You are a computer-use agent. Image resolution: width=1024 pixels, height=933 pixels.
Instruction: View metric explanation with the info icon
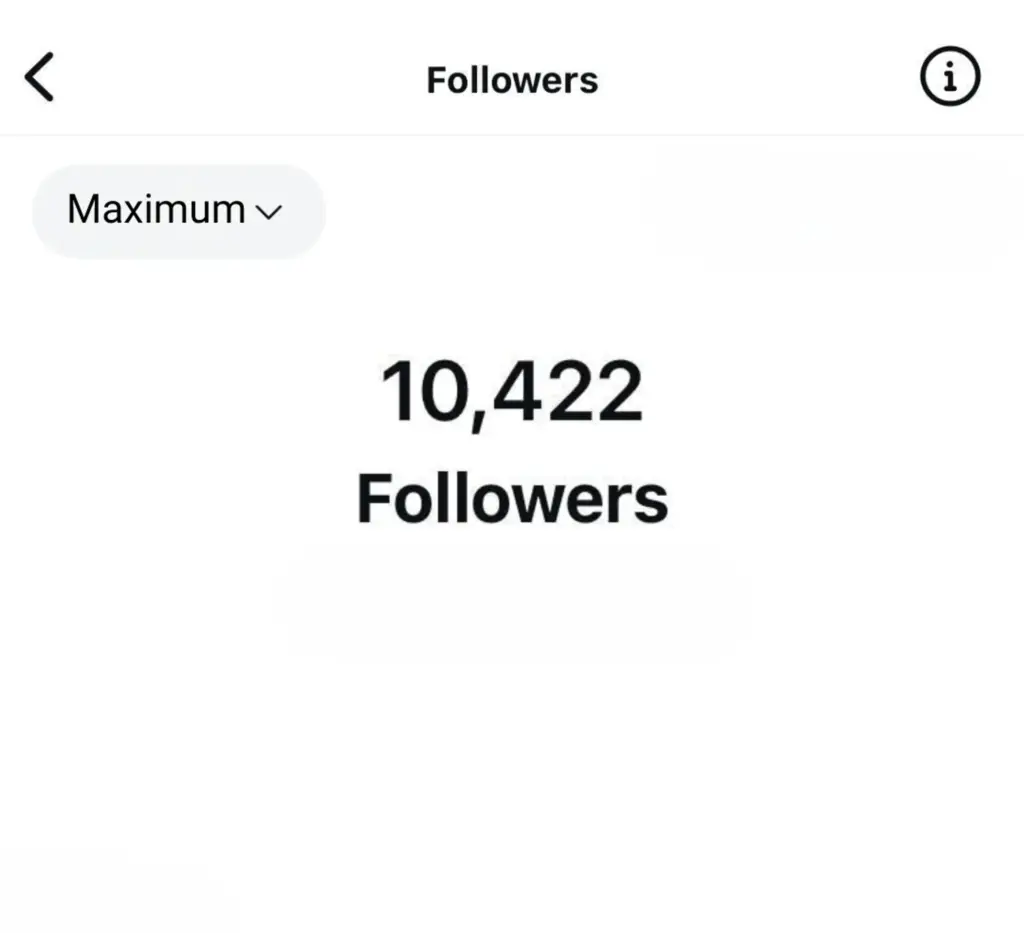coord(949,78)
